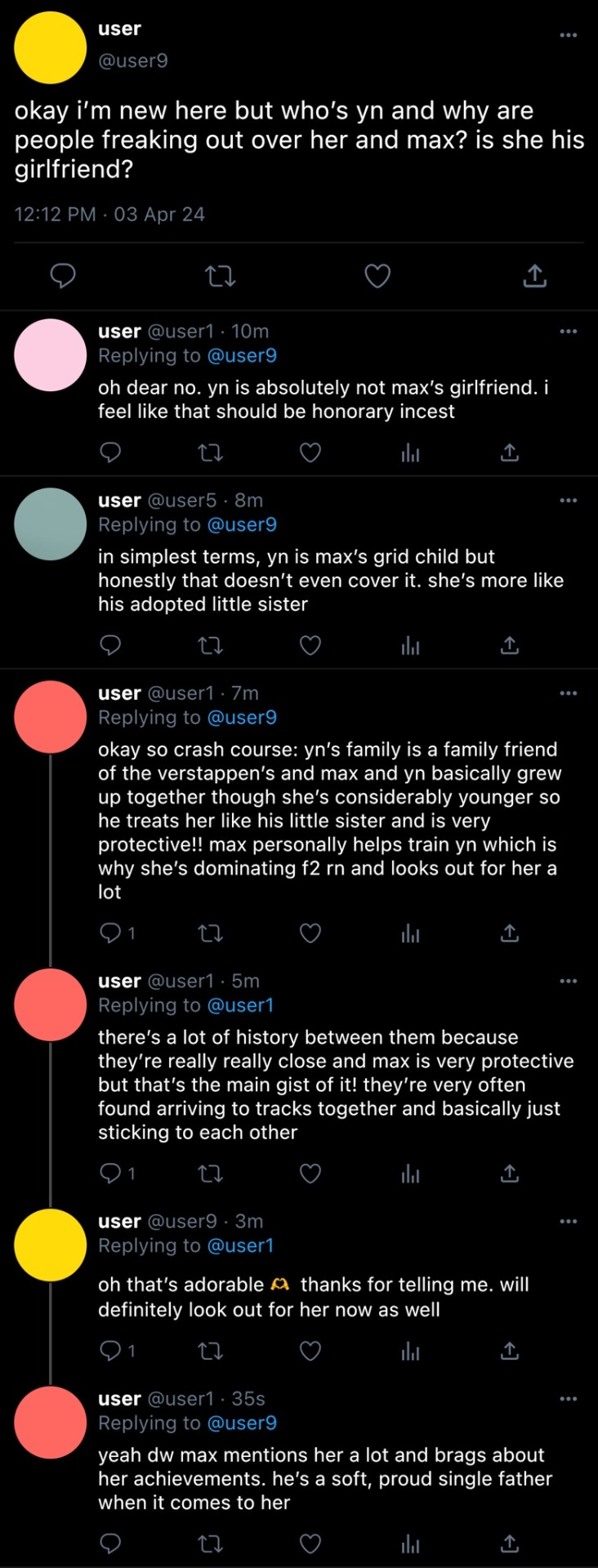Retweet the 'proud single father' reply
Screen dimensions: 598x1568
[x=211, y=1543]
